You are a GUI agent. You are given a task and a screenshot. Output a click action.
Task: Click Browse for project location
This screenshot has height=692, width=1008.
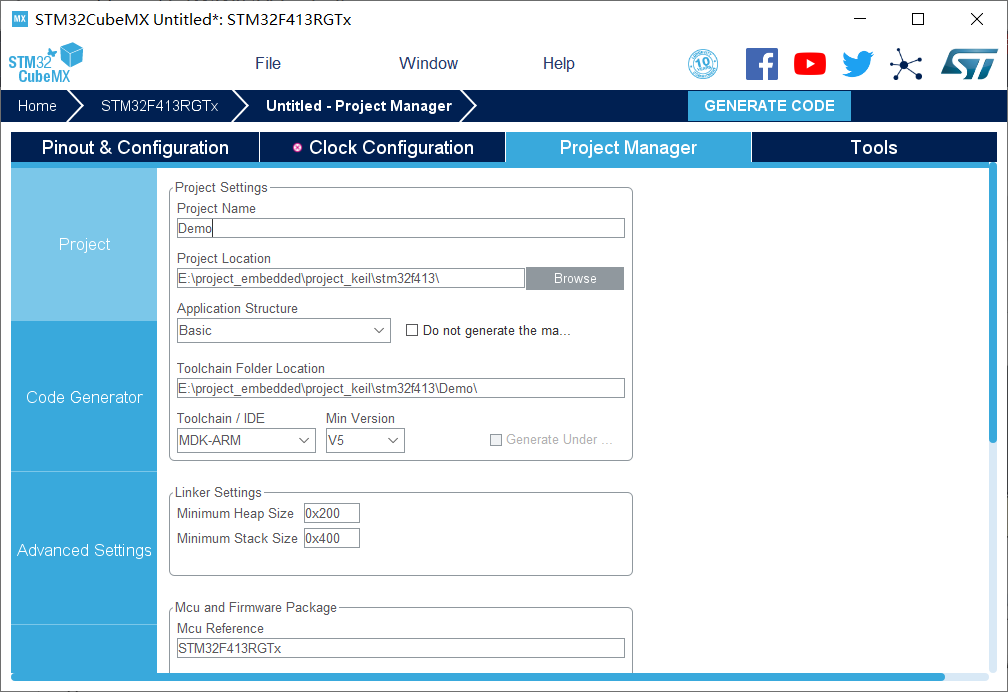coord(575,278)
